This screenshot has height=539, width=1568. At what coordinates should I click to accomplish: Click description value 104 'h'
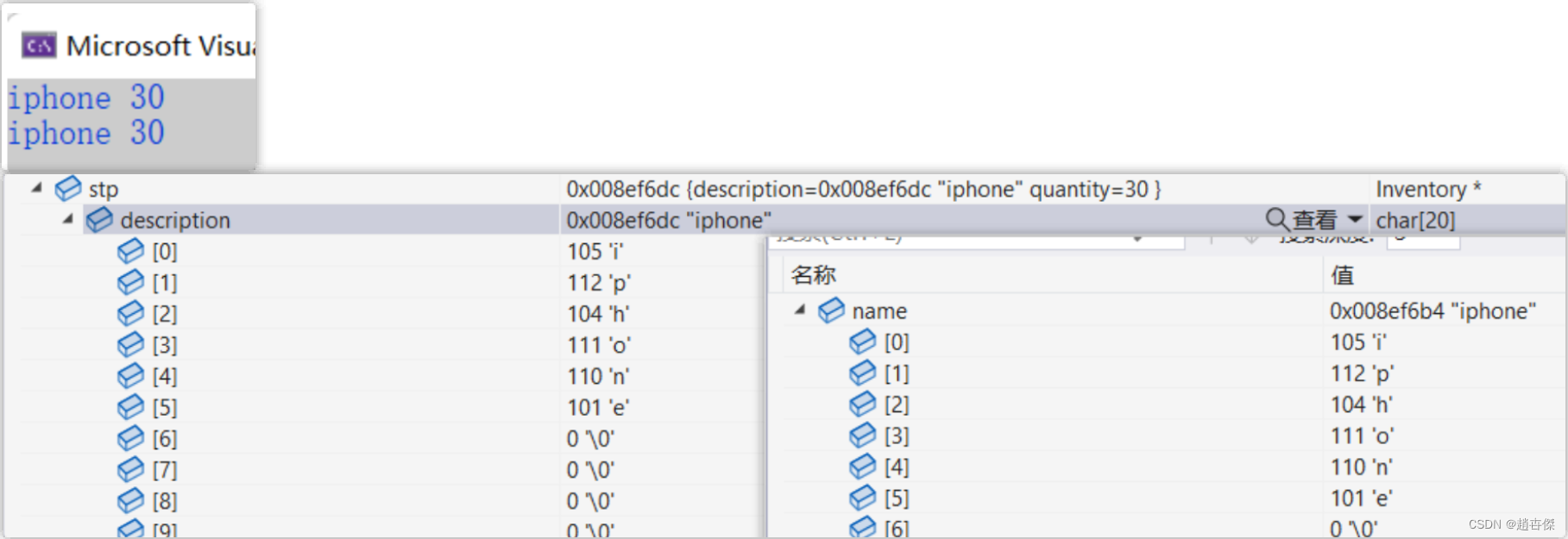[598, 313]
